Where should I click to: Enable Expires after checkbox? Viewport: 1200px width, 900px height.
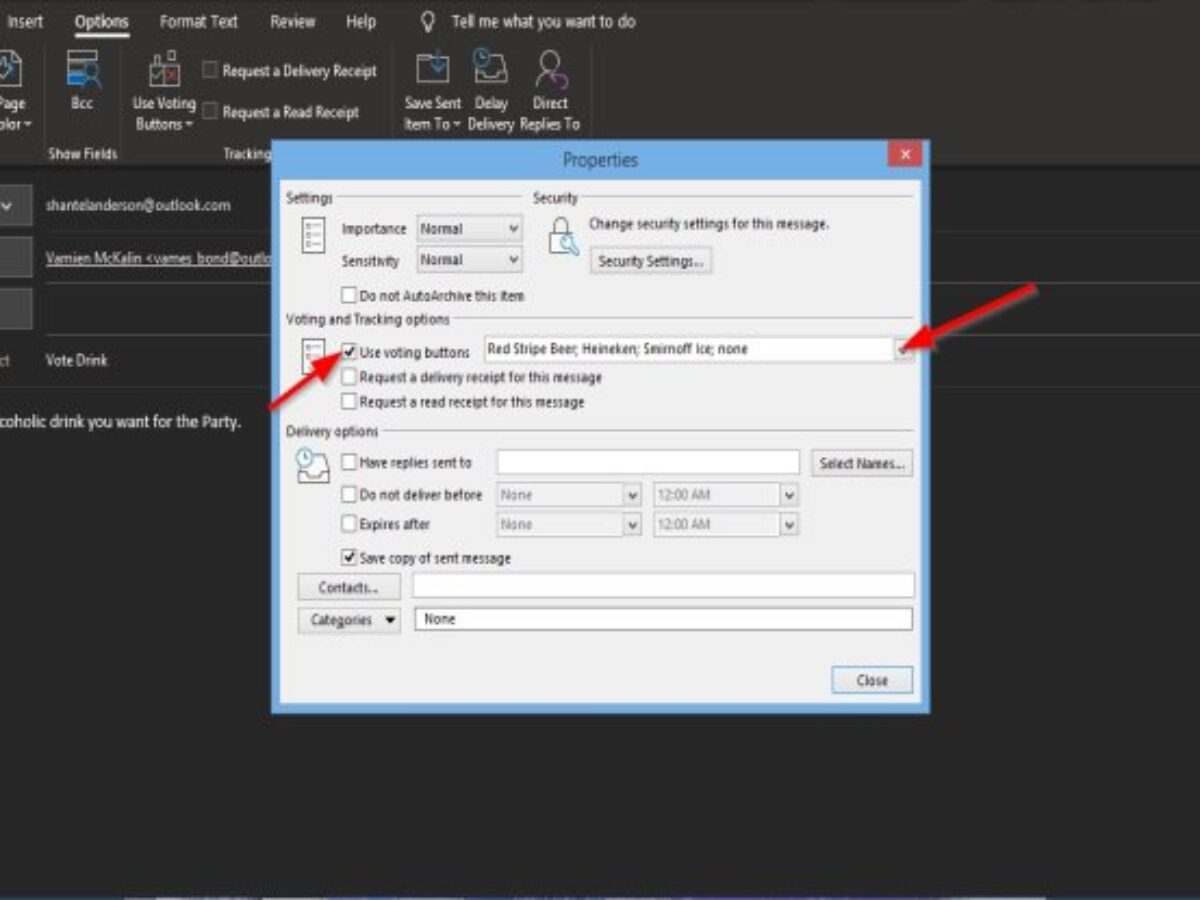pos(349,524)
